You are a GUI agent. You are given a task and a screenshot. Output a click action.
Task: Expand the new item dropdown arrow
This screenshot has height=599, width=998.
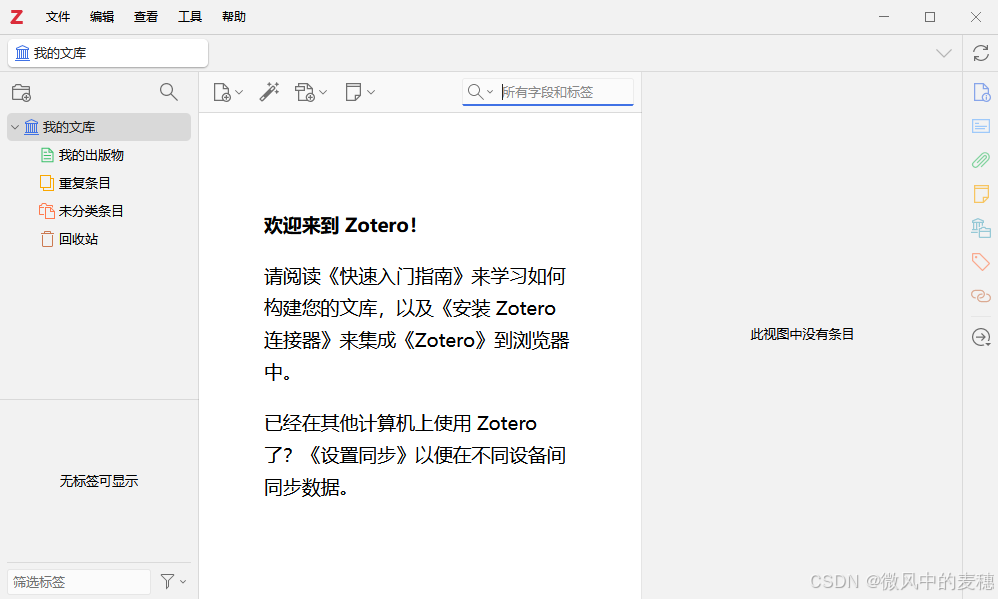click(239, 92)
